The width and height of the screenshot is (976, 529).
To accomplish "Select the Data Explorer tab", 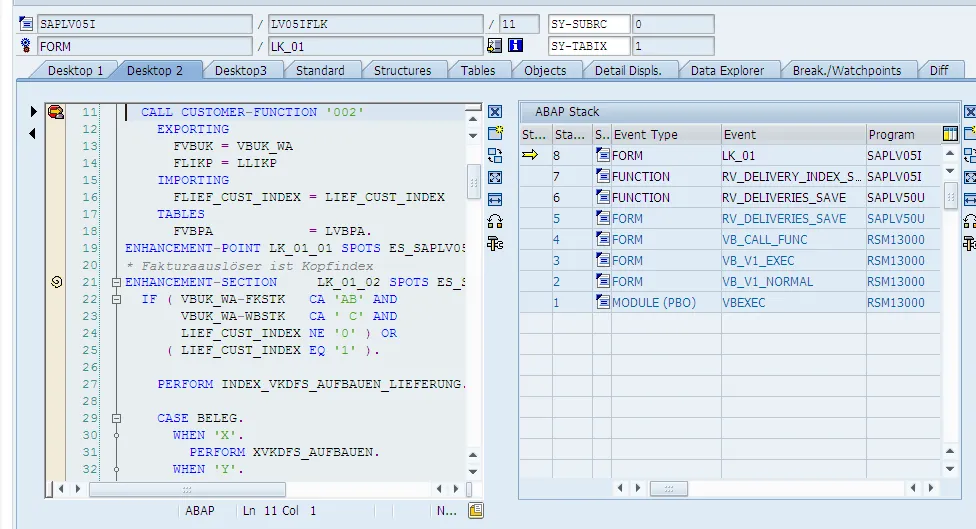I will click(x=727, y=70).
